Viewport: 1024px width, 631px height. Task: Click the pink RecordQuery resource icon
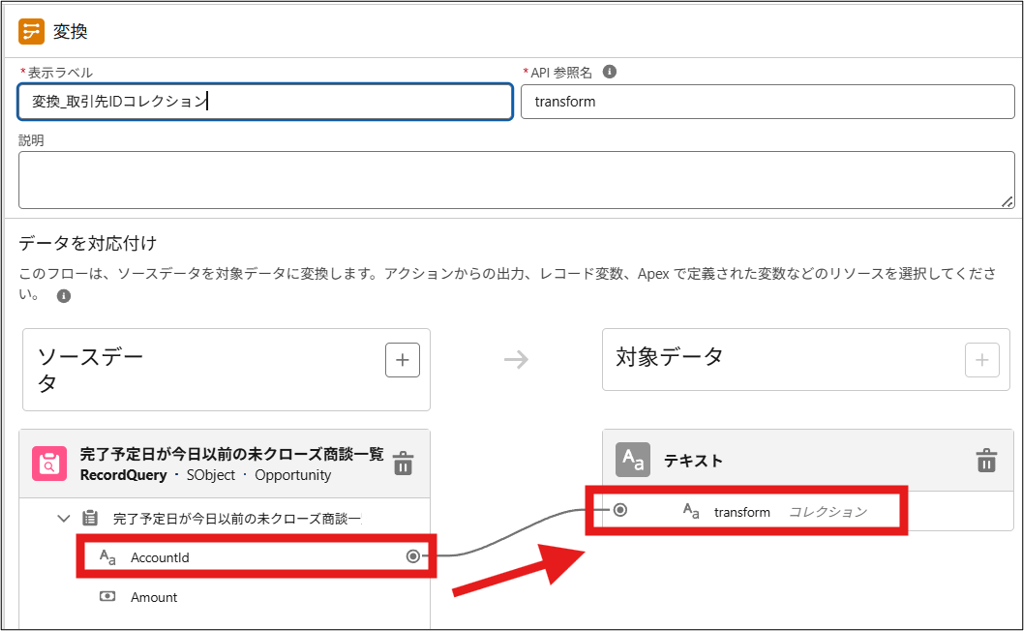click(49, 463)
